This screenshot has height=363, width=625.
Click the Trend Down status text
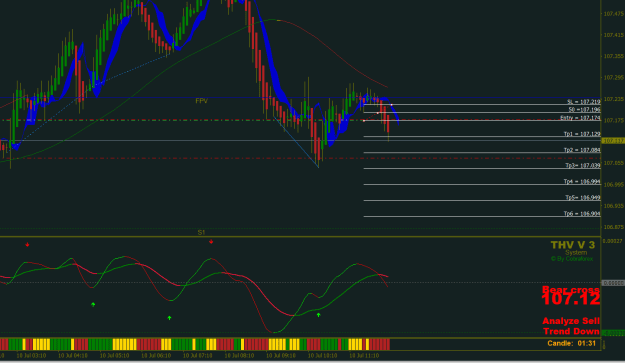(x=571, y=331)
